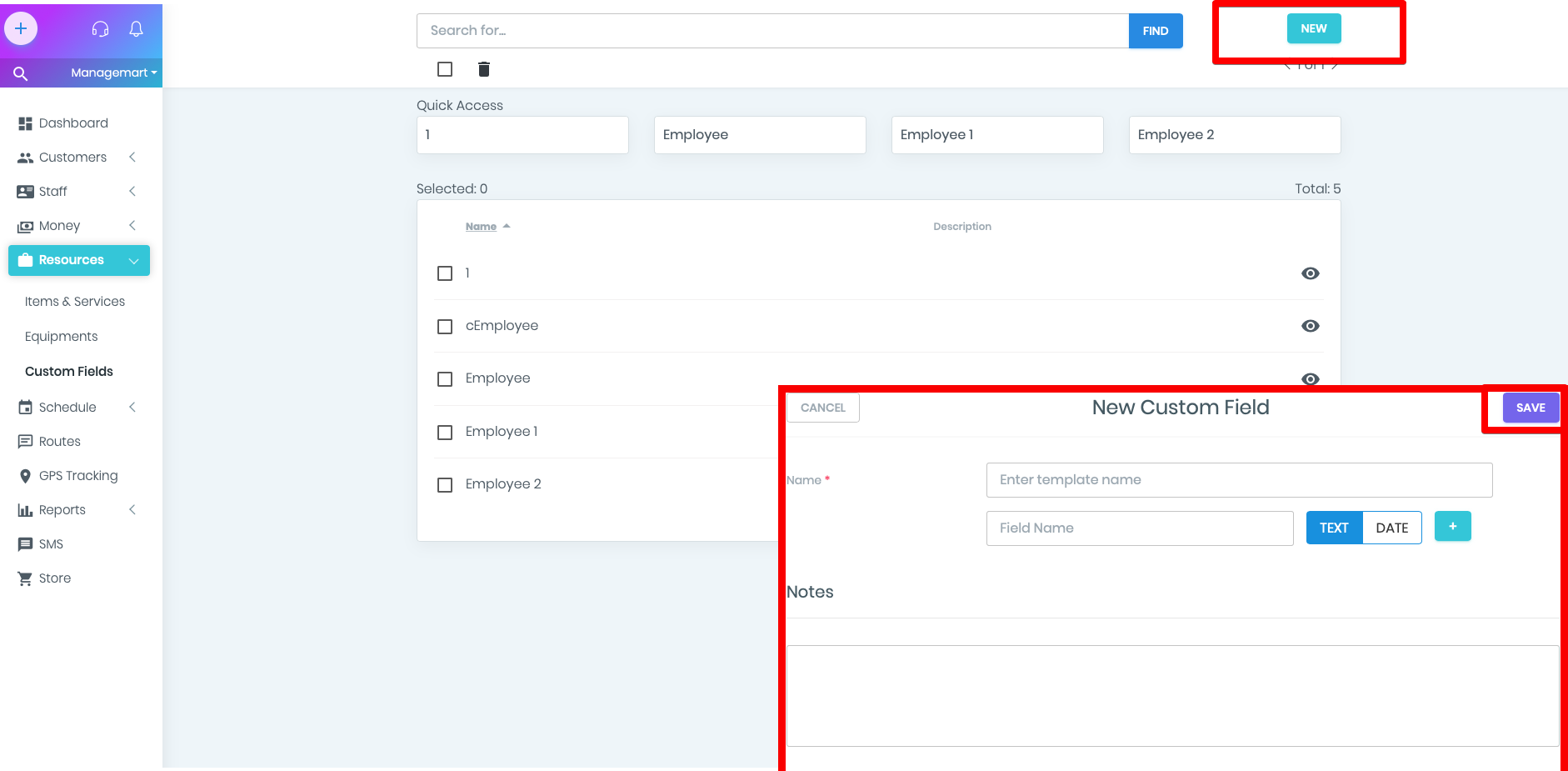Open quick access card Employee 2

point(1235,135)
